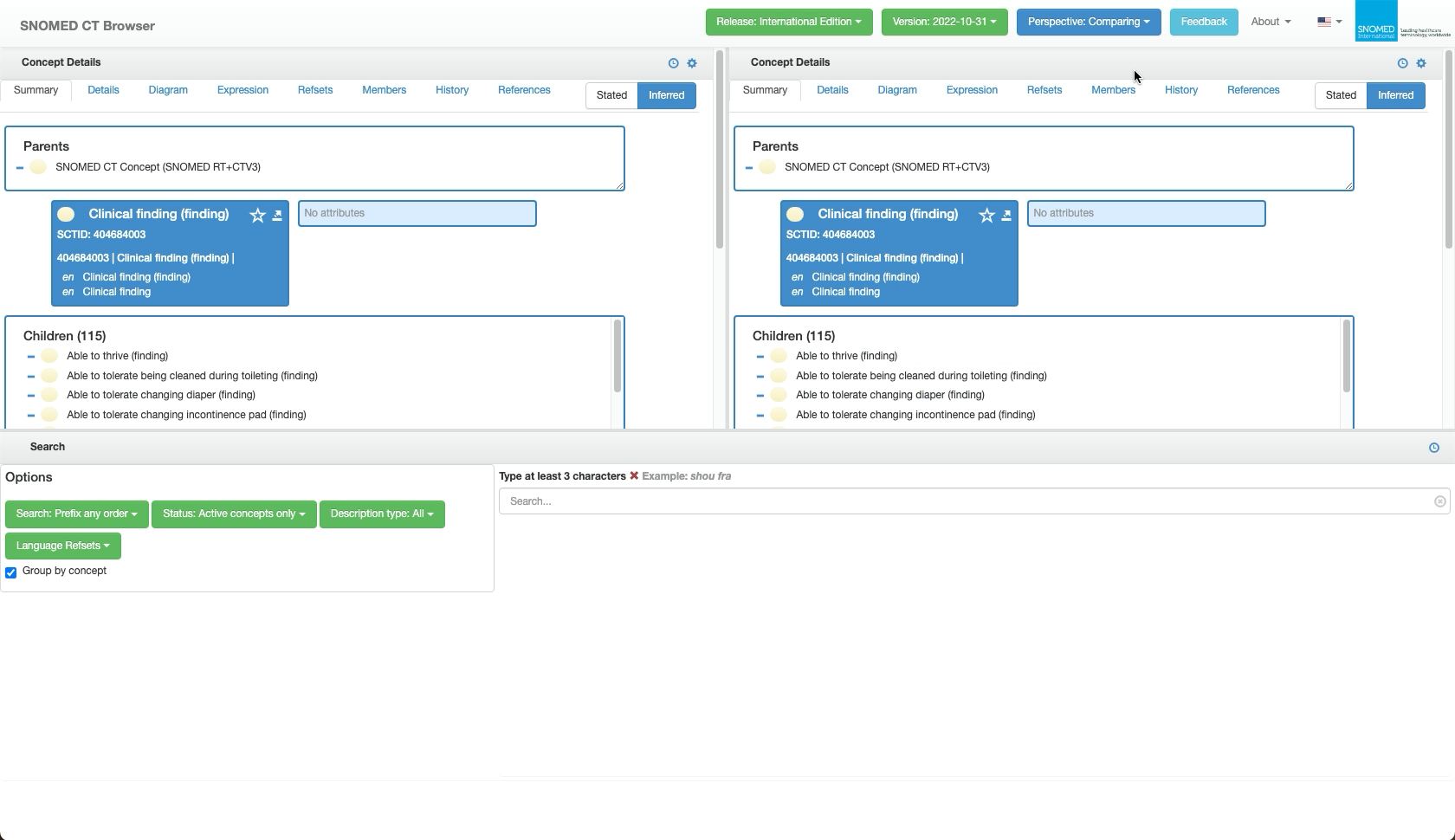
Task: Open Language Refsets dropdown
Action: 63,546
